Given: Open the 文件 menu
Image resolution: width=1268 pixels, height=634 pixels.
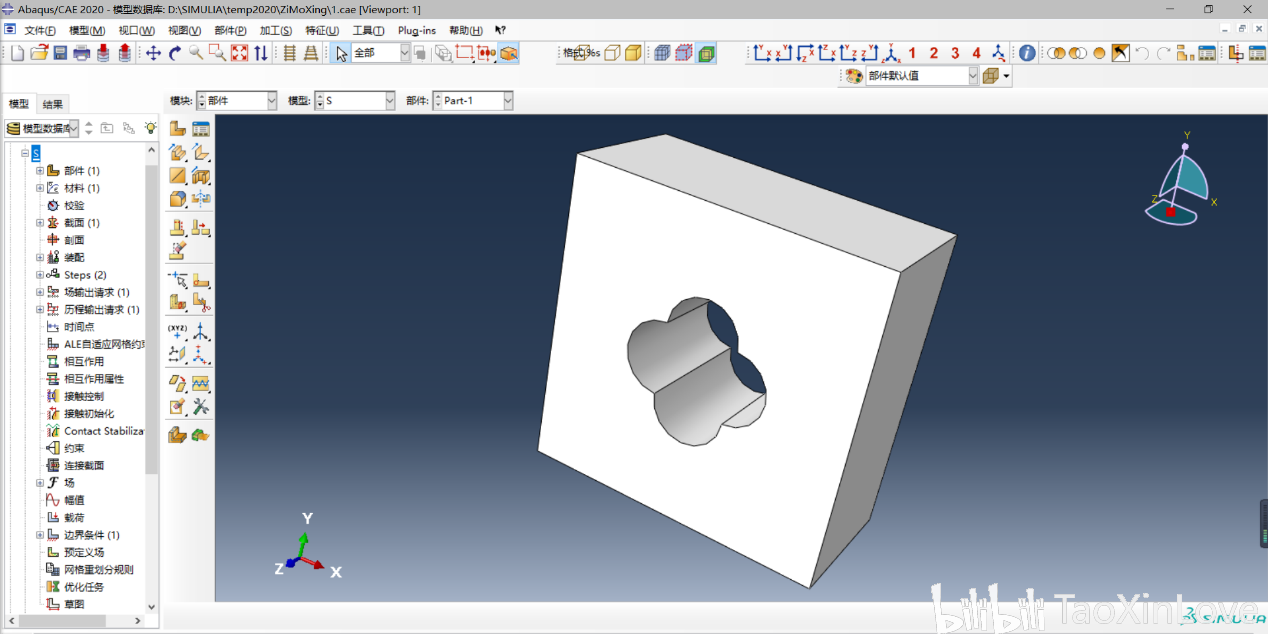Looking at the screenshot, I should pyautogui.click(x=40, y=30).
